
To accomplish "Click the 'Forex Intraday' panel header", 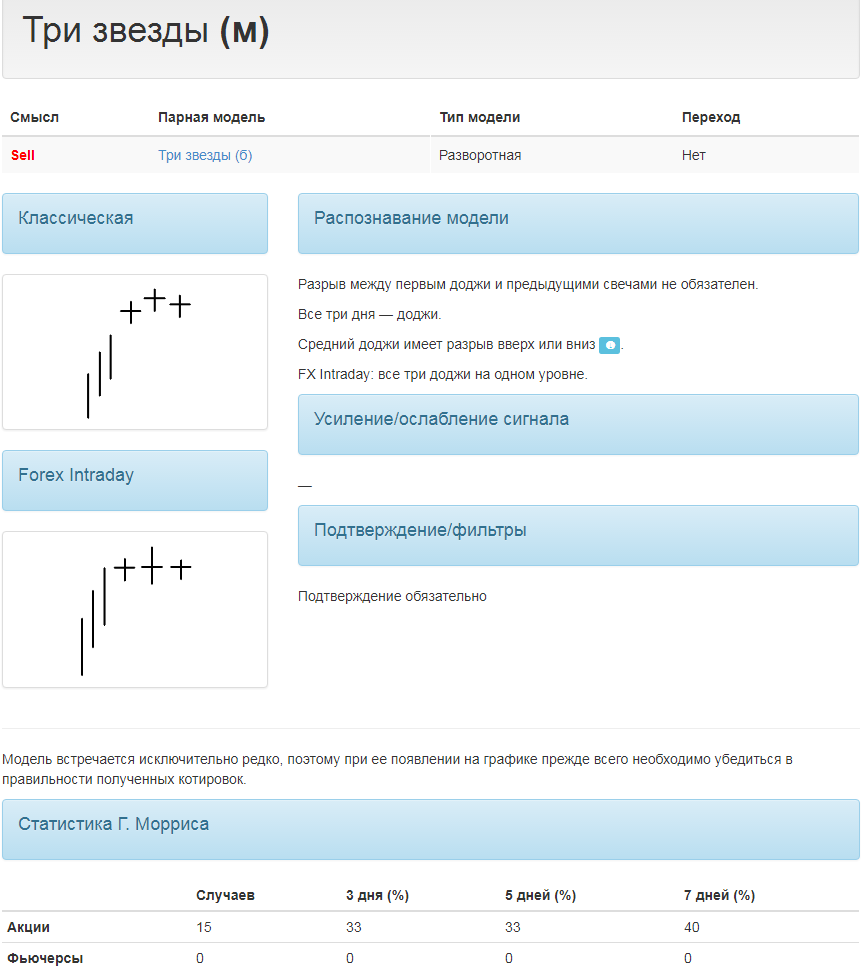I will point(135,480).
